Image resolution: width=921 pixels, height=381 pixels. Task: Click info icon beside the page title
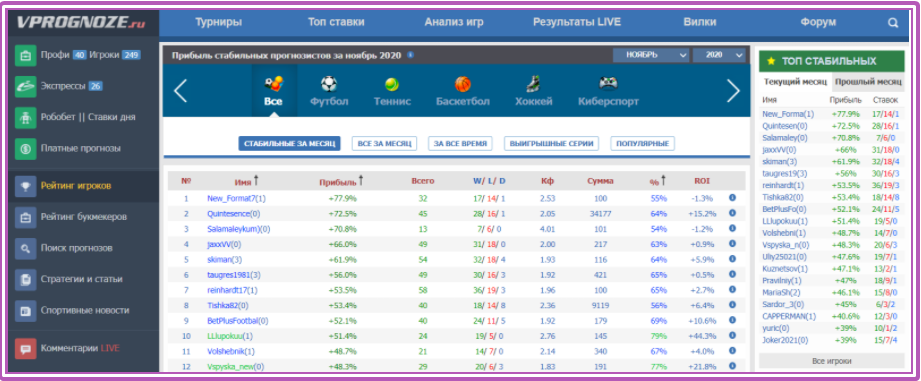coord(410,55)
